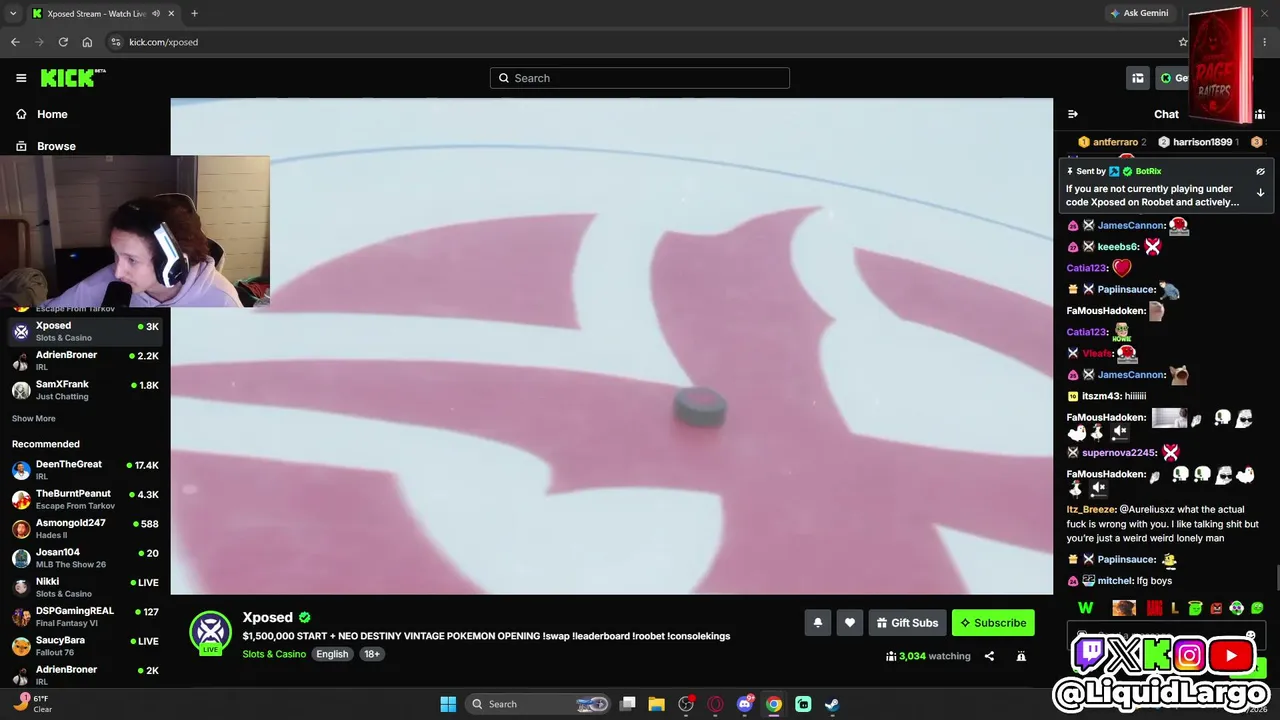Image resolution: width=1280 pixels, height=720 pixels.
Task: Open recommended channel DSPGamingREAL
Action: pyautogui.click(x=85, y=615)
